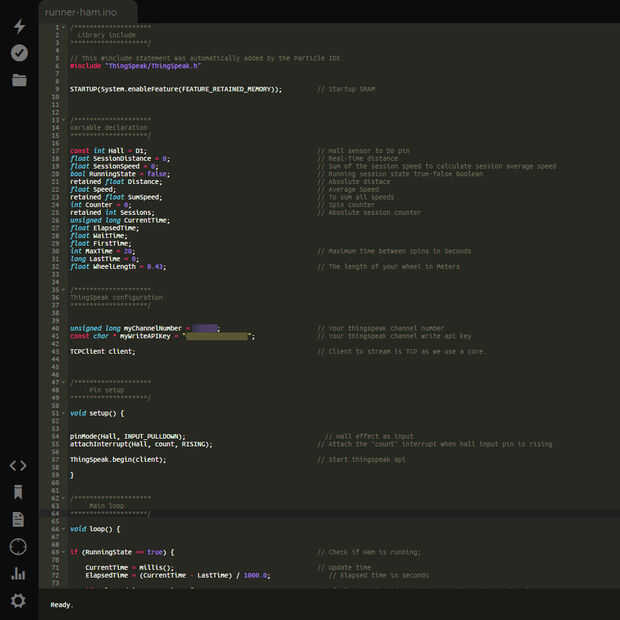Click the attachInterrupt(Hall, count, RISING) line
This screenshot has width=620, height=620.
click(x=141, y=444)
